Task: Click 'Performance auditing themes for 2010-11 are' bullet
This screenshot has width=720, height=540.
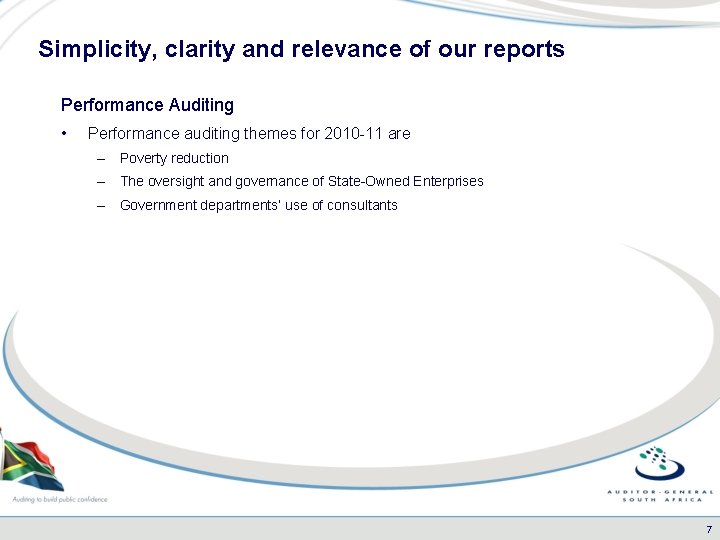Action: [249, 134]
